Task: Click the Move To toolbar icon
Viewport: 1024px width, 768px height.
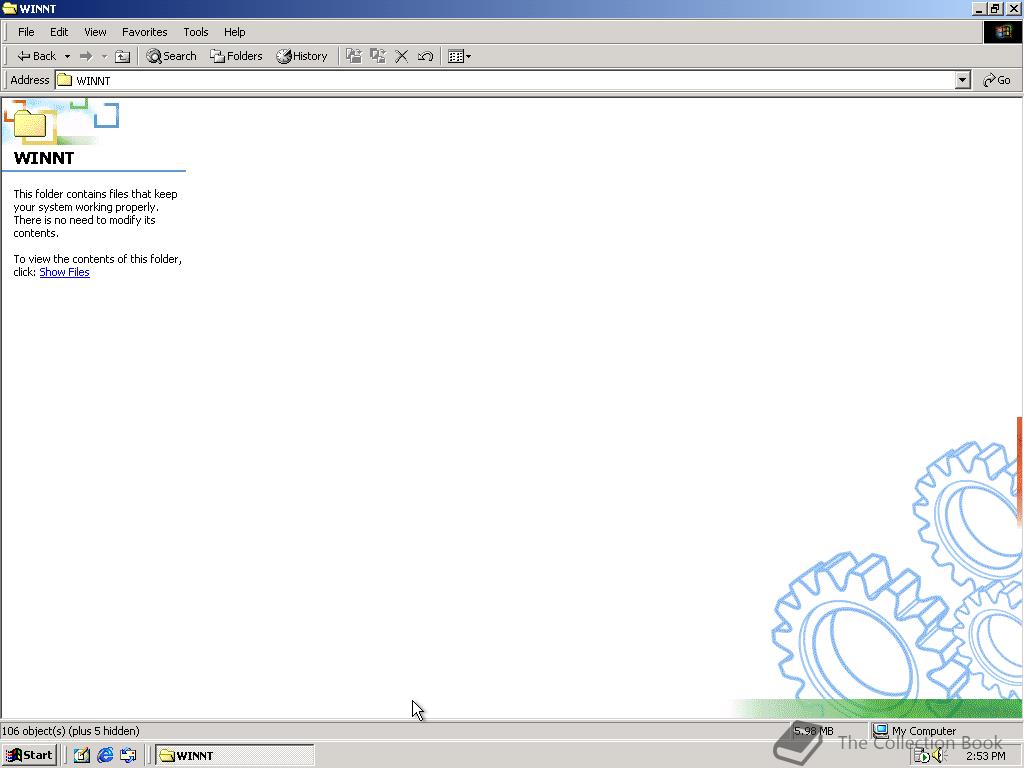Action: pyautogui.click(x=354, y=56)
